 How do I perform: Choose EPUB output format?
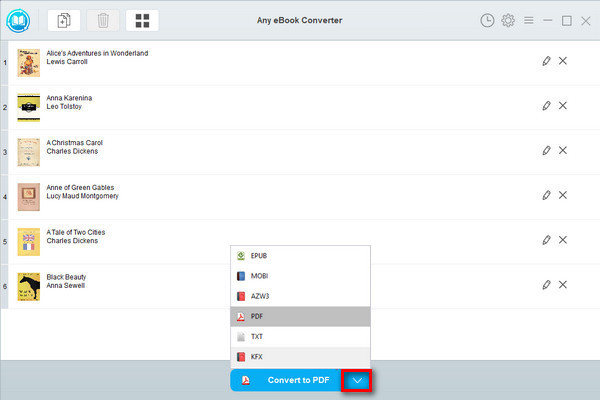[x=300, y=256]
